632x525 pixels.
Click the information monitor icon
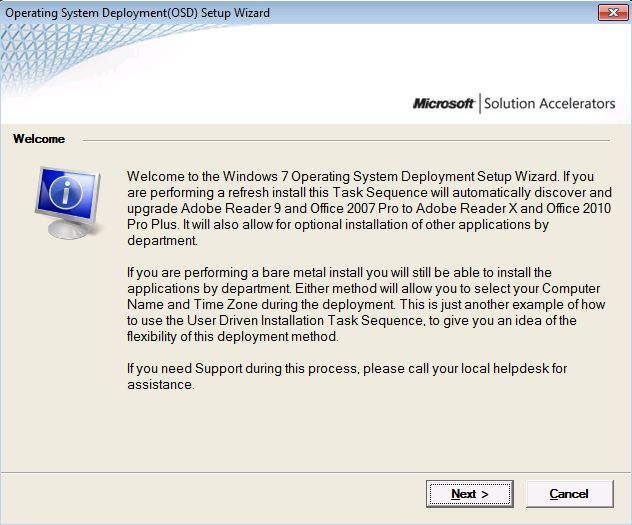[68, 203]
